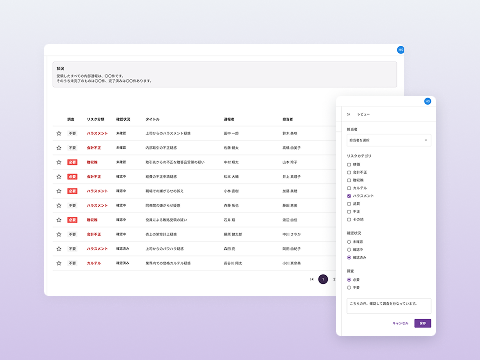480x360 pixels.
Task: Check the 贈収賄 risk category checkbox
Action: click(349, 180)
